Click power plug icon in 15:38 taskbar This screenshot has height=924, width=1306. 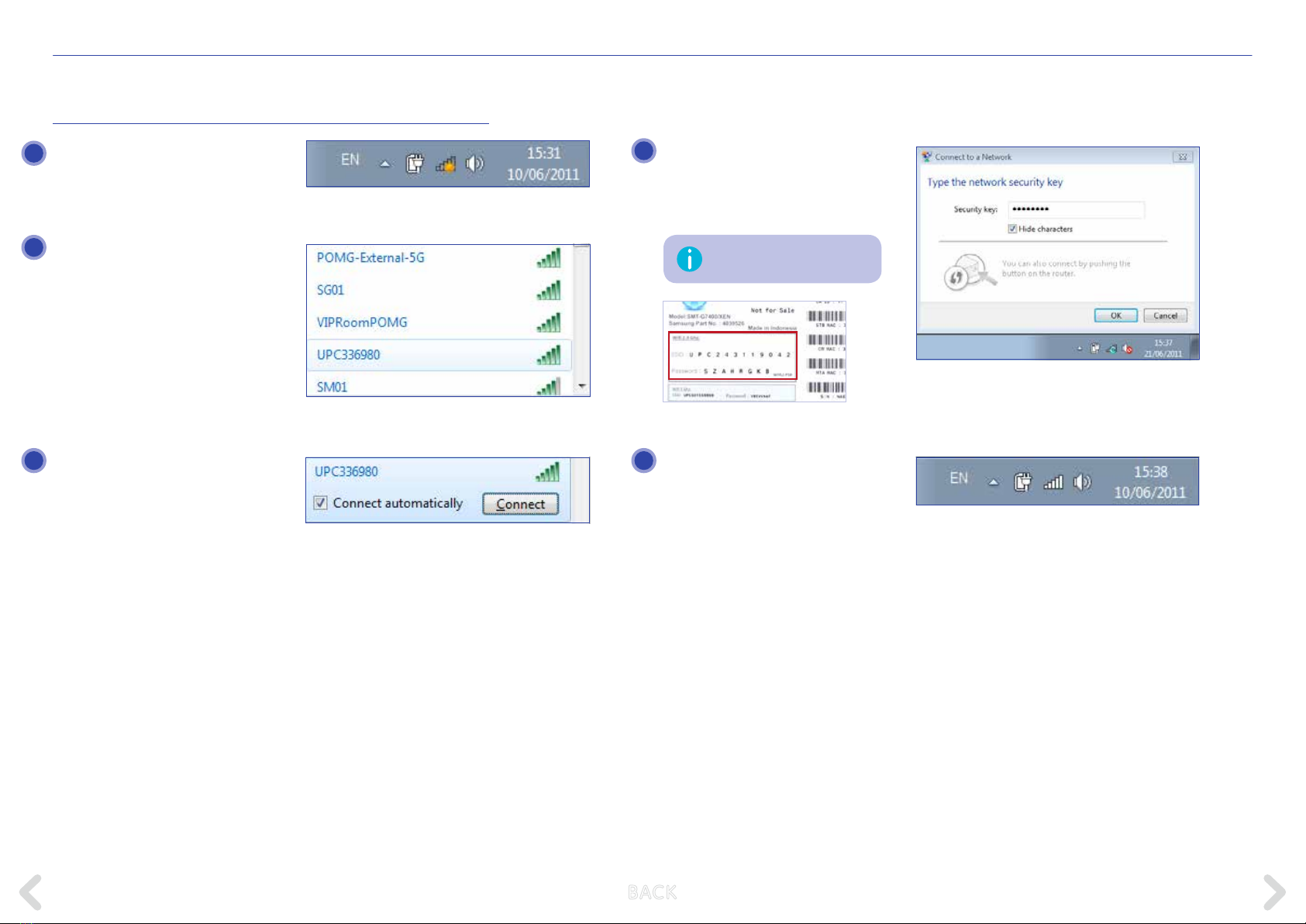[1023, 482]
